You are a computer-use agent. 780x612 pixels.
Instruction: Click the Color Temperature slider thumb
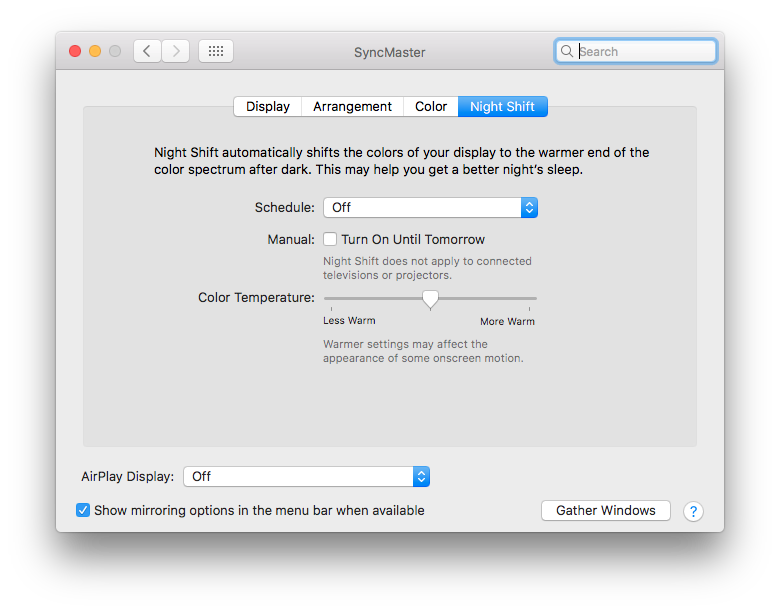point(430,300)
